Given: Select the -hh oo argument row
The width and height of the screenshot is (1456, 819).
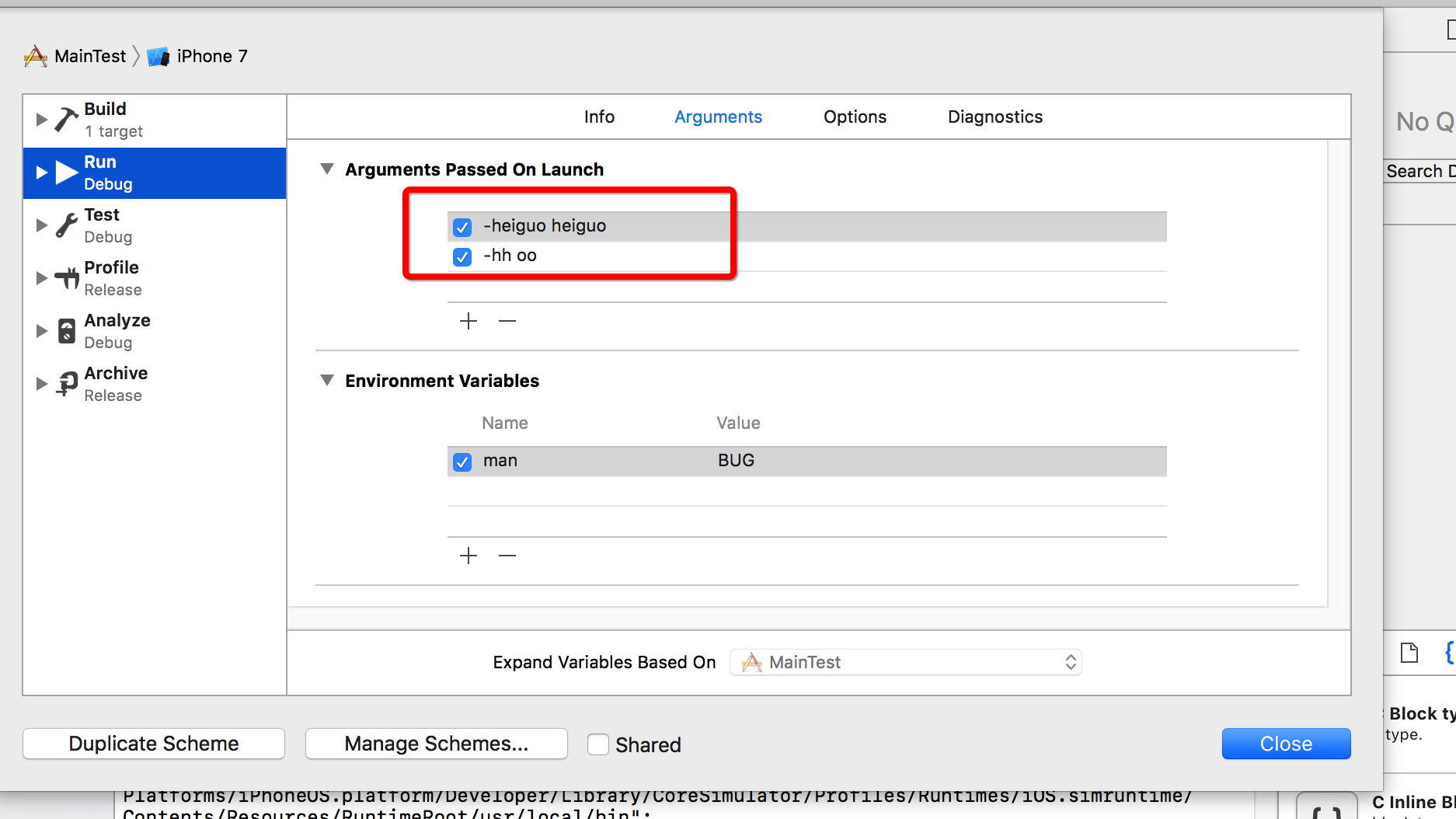Looking at the screenshot, I should (807, 256).
